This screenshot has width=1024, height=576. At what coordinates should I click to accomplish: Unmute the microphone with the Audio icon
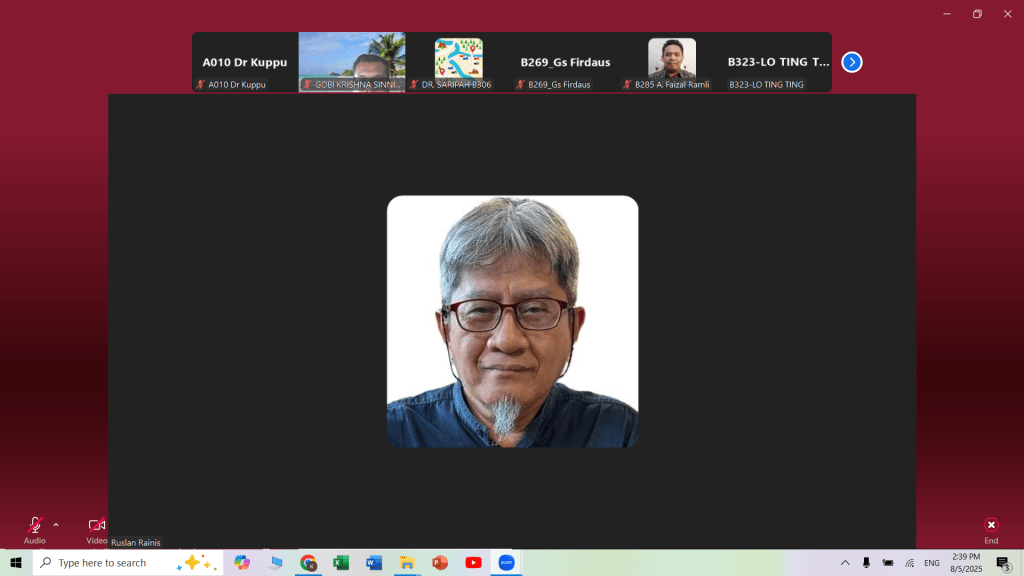(35, 526)
